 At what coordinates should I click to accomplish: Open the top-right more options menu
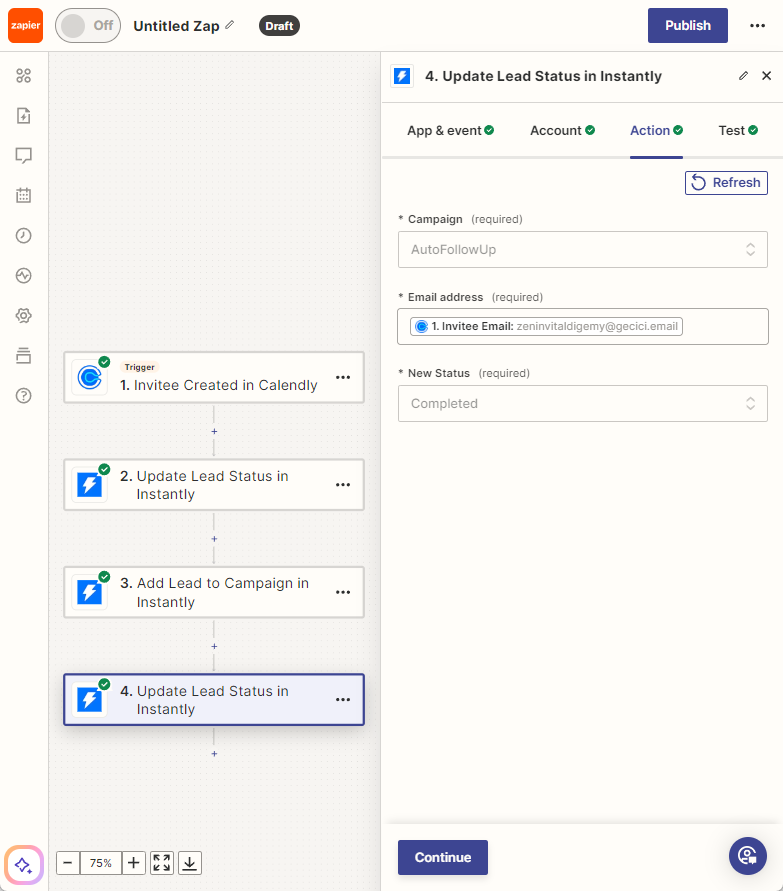click(x=757, y=26)
